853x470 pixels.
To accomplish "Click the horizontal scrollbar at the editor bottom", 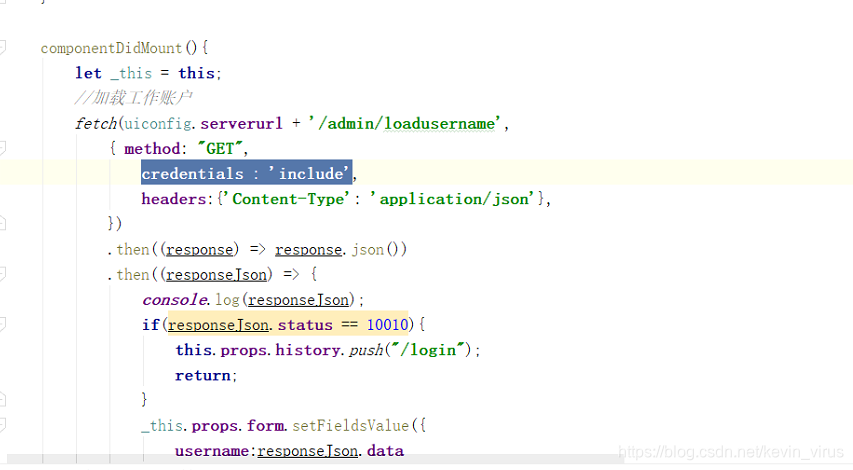I will [x=316, y=460].
